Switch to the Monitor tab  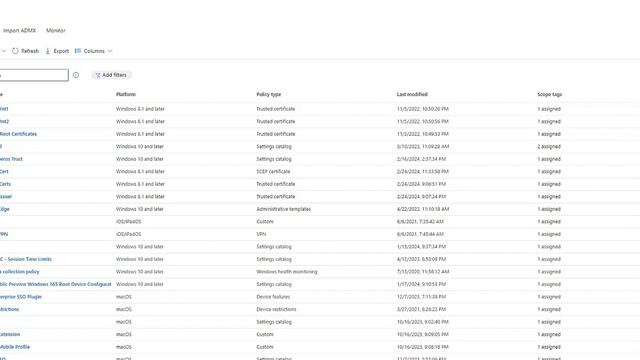(x=56, y=31)
